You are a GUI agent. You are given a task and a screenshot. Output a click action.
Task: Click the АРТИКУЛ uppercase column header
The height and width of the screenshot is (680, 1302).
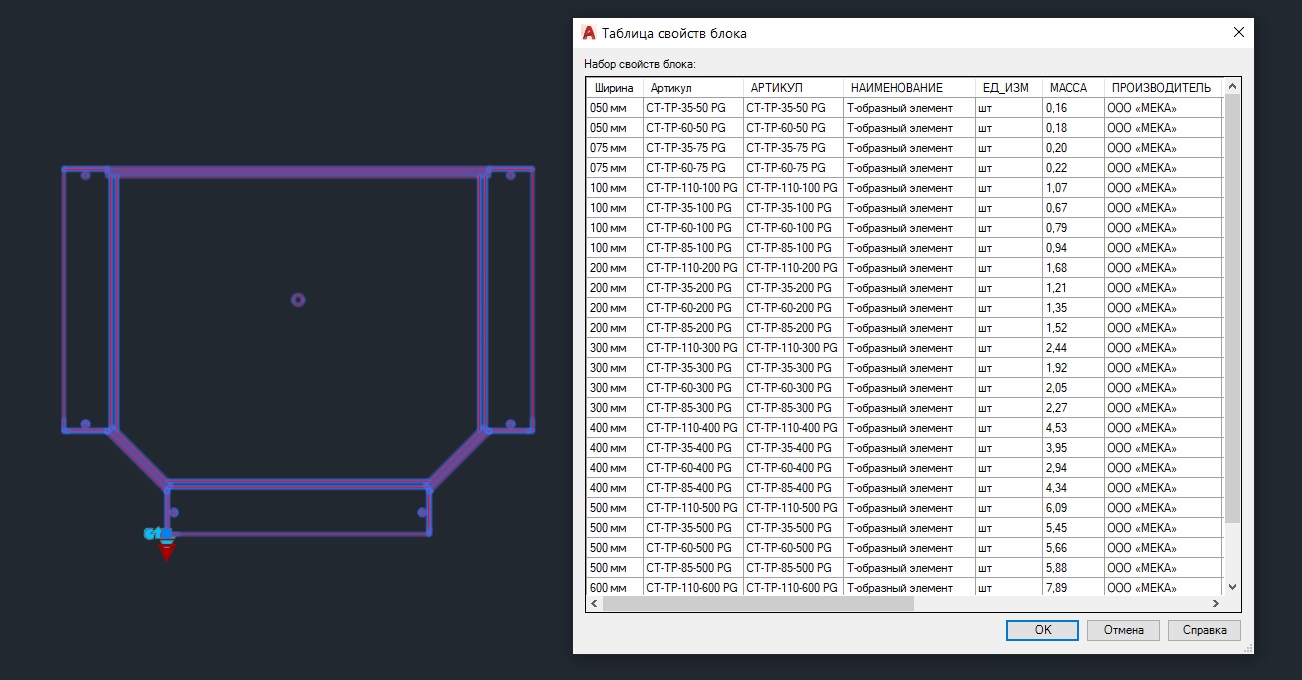[x=793, y=88]
